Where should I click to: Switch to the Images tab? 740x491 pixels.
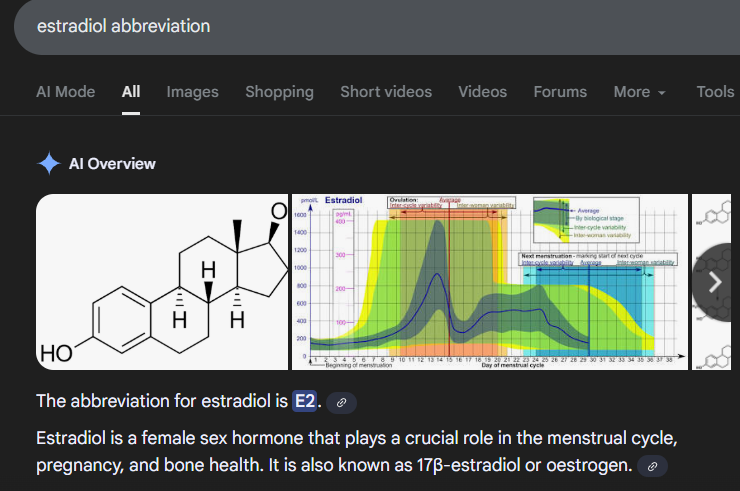click(192, 92)
